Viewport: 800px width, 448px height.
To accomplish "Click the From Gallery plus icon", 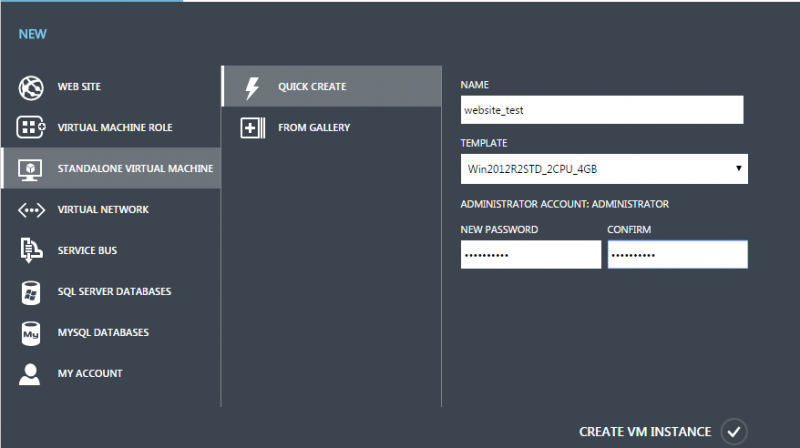I will [252, 128].
